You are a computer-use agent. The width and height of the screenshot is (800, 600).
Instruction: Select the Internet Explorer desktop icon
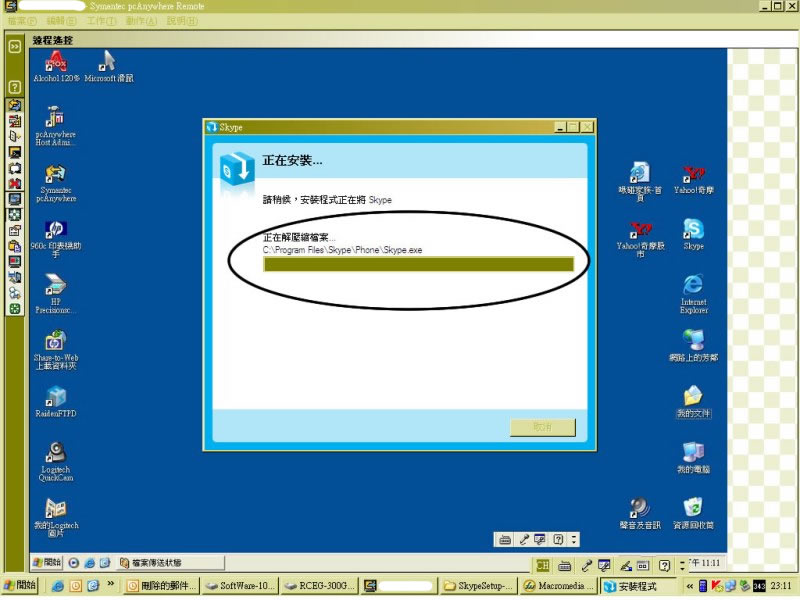click(x=693, y=294)
